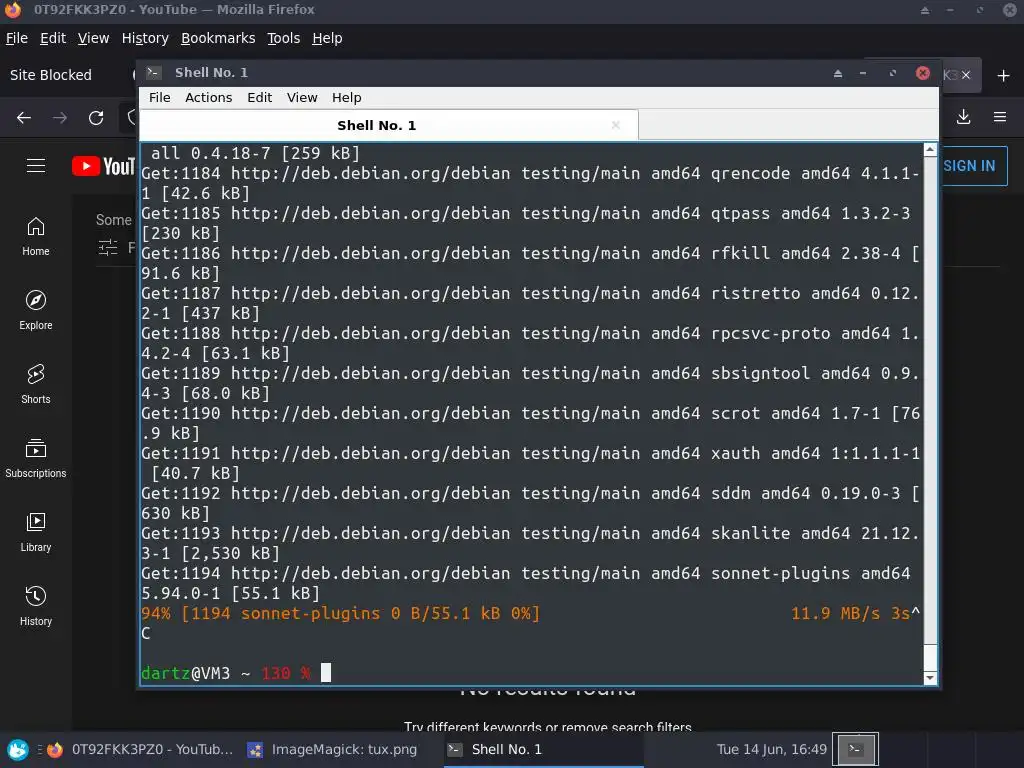
Task: Open a new Firefox tab
Action: coord(1004,76)
